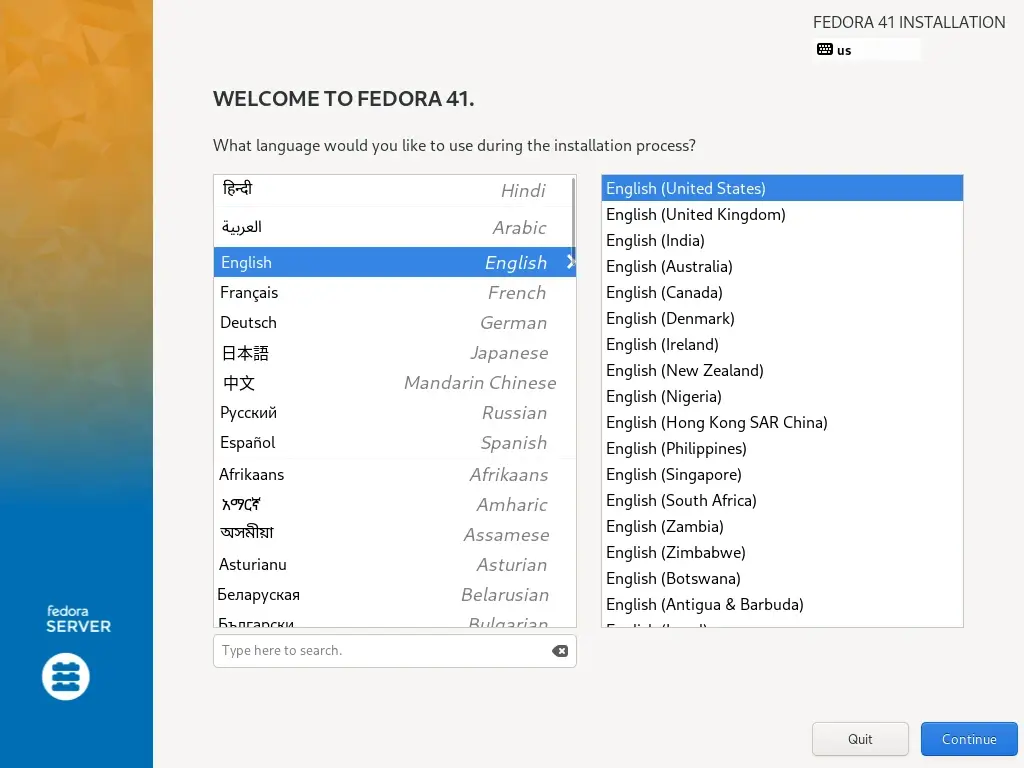Screen dimensions: 1024x768
Task: Select Afrikaans language
Action: point(394,475)
